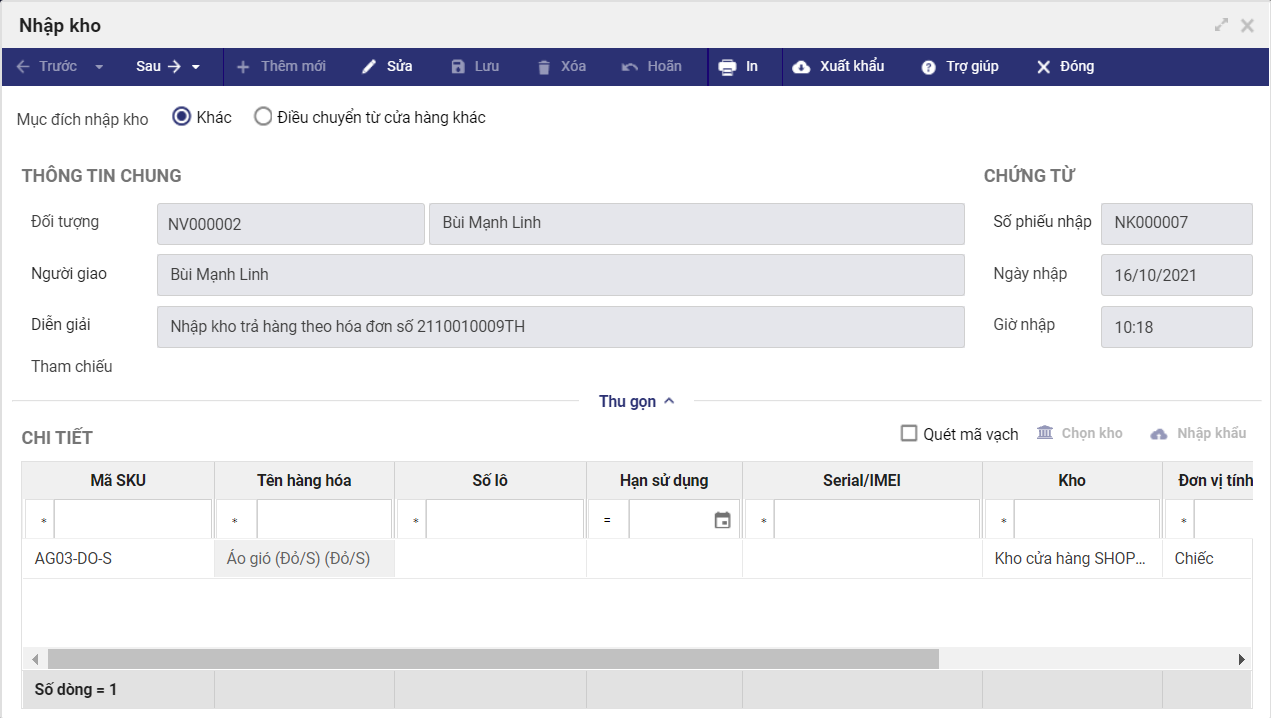
Task: Enable the Quét mã vạch checkbox
Action: (x=909, y=433)
